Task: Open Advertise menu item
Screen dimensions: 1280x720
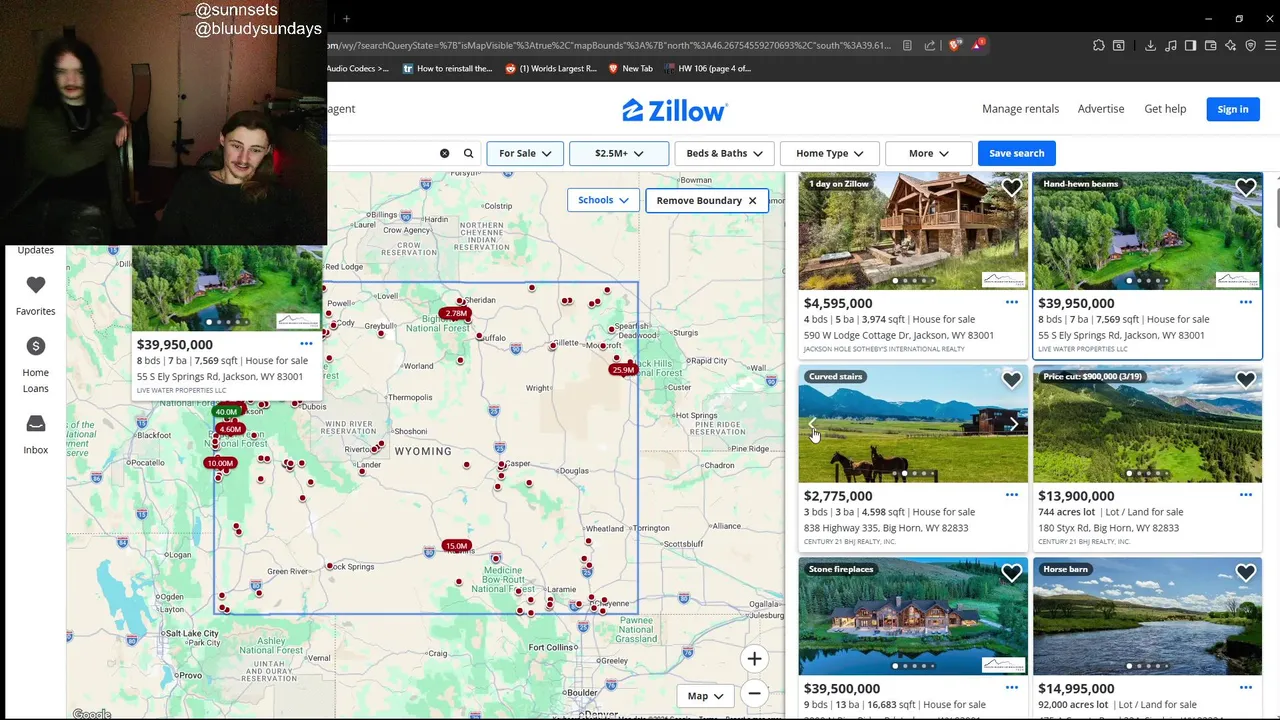Action: (1101, 109)
